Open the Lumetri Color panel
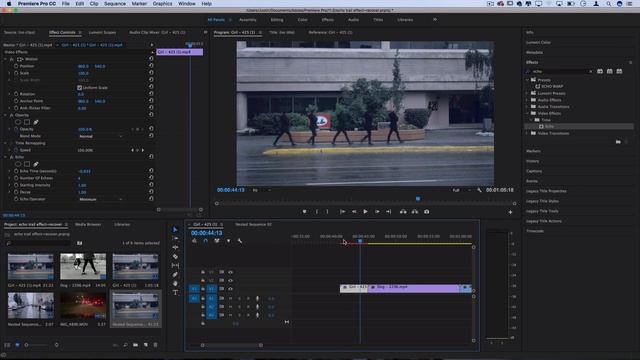This screenshot has height=360, width=640. point(538,42)
